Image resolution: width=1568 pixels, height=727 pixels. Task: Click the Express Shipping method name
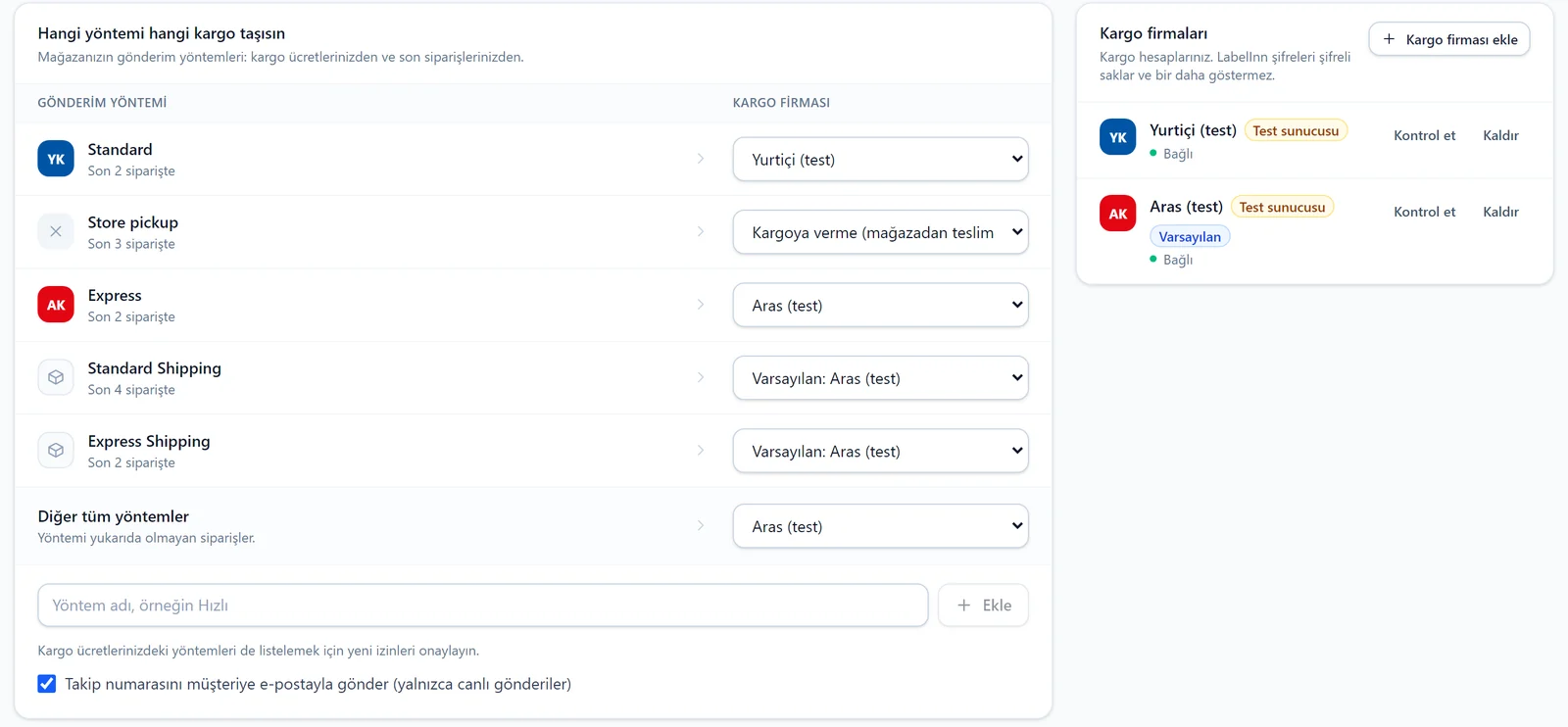(x=149, y=441)
